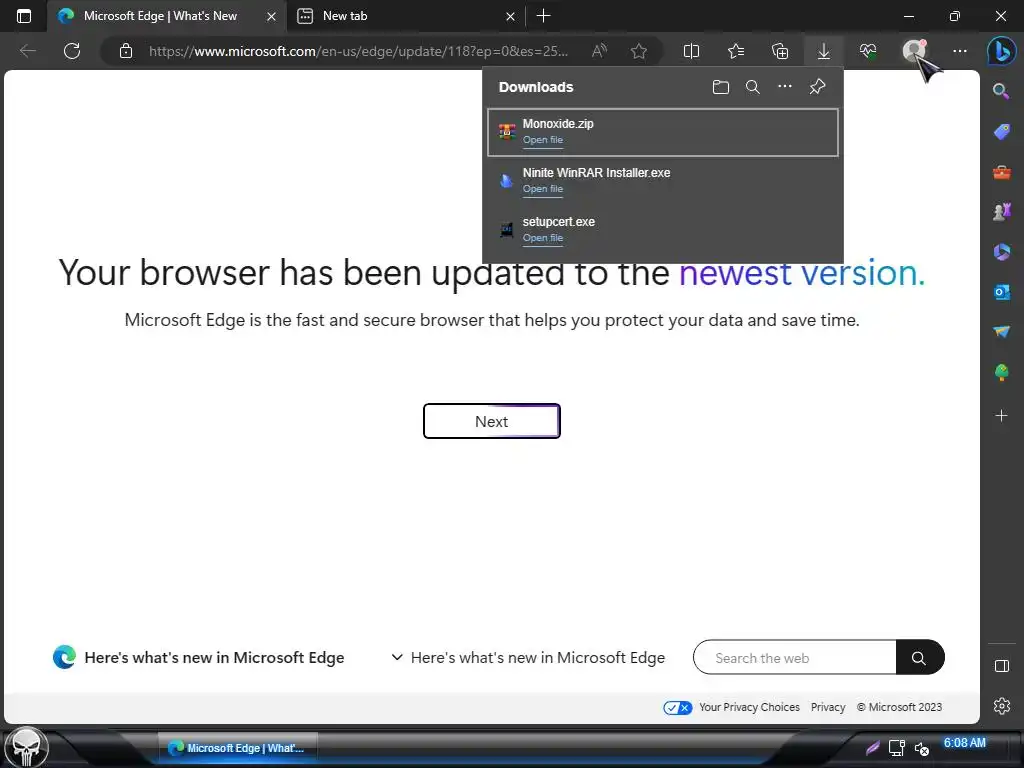Open file link under Monoxide.zip
The width and height of the screenshot is (1024, 768).
(x=543, y=140)
